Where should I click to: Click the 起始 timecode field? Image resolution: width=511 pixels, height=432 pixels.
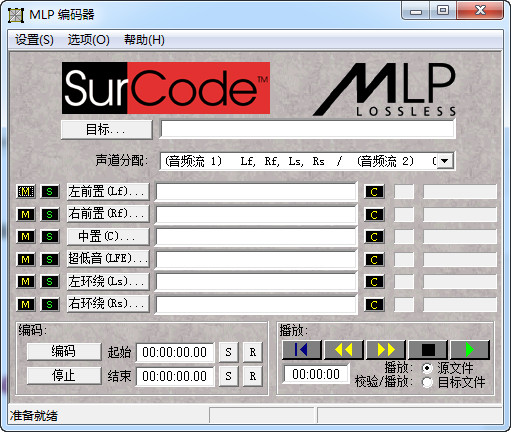[x=175, y=352]
